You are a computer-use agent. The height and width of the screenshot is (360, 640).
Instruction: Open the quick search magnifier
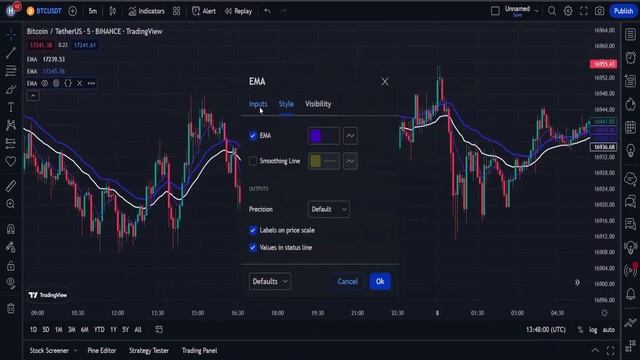552,11
